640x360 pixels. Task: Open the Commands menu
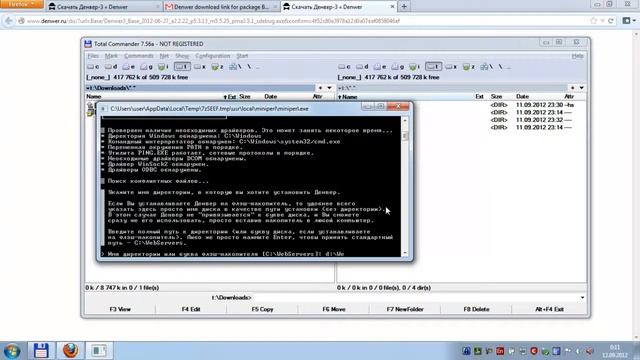coord(139,56)
